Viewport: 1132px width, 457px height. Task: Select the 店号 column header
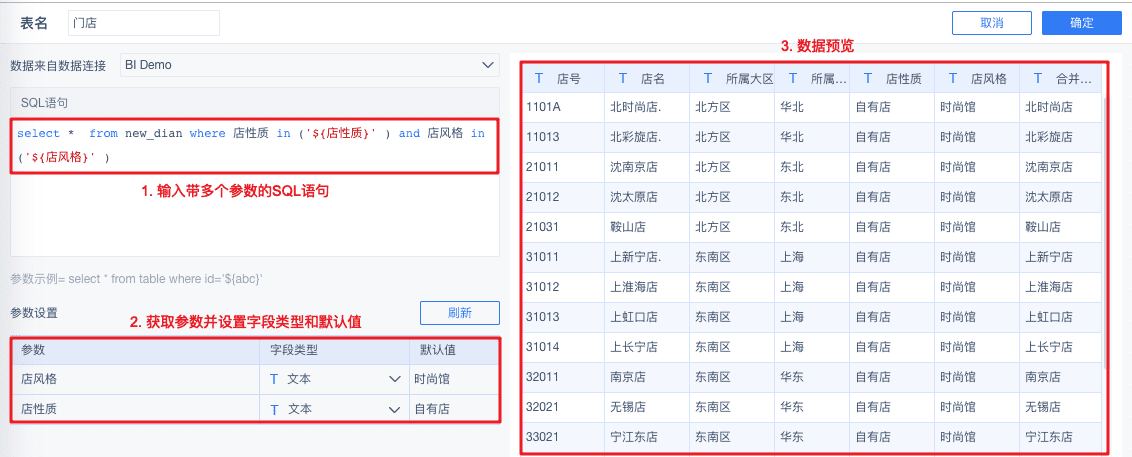562,78
